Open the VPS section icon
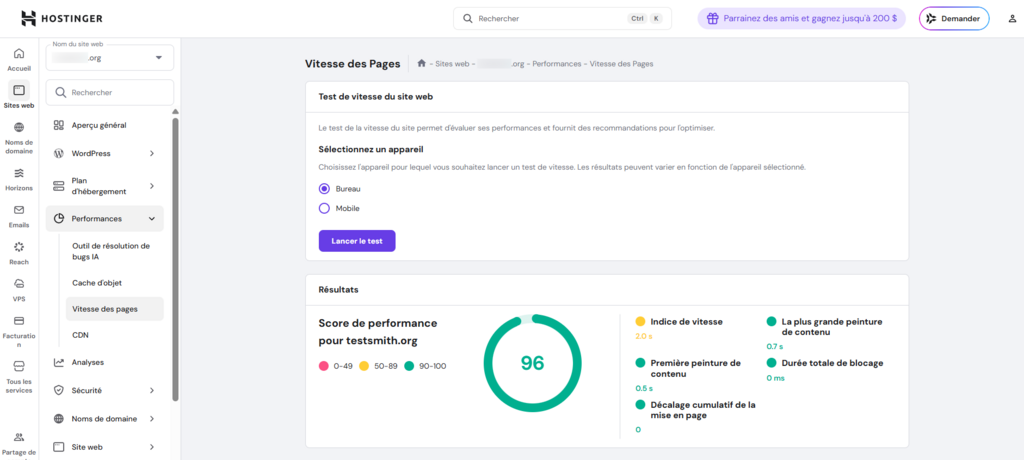 pyautogui.click(x=19, y=284)
